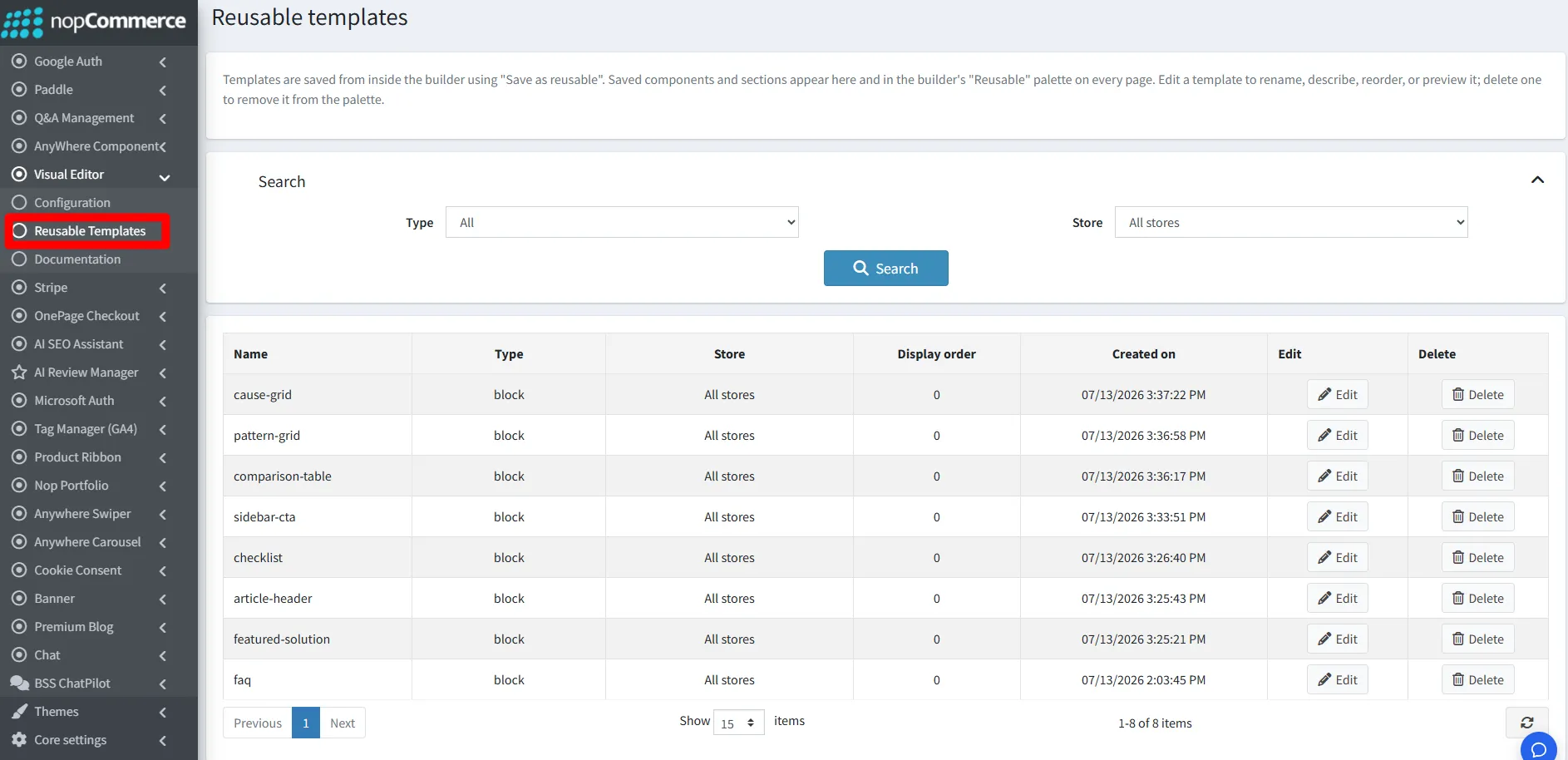The image size is (1568, 760).
Task: Delete the faq template
Action: 1477,679
